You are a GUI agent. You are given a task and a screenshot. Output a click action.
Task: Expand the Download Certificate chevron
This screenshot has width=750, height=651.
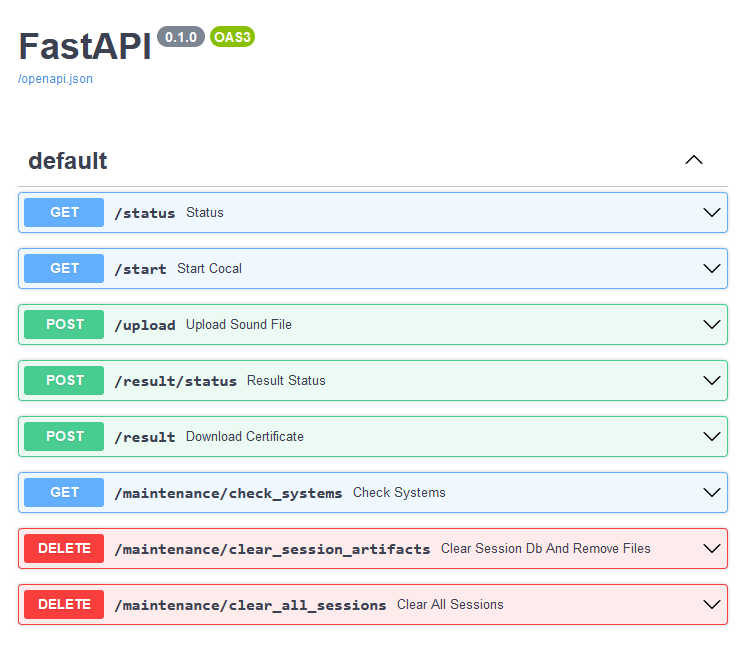(712, 436)
